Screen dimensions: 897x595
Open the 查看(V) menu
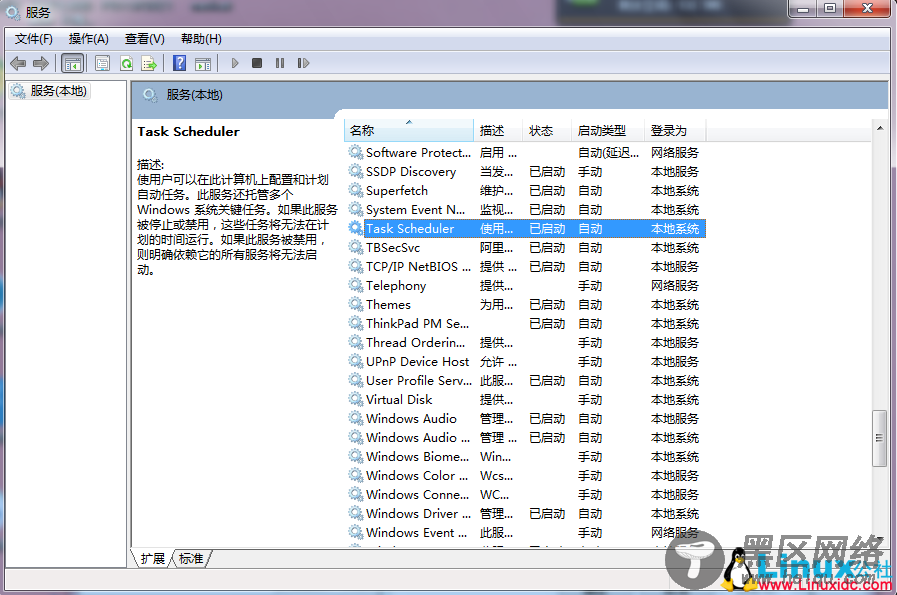point(145,39)
